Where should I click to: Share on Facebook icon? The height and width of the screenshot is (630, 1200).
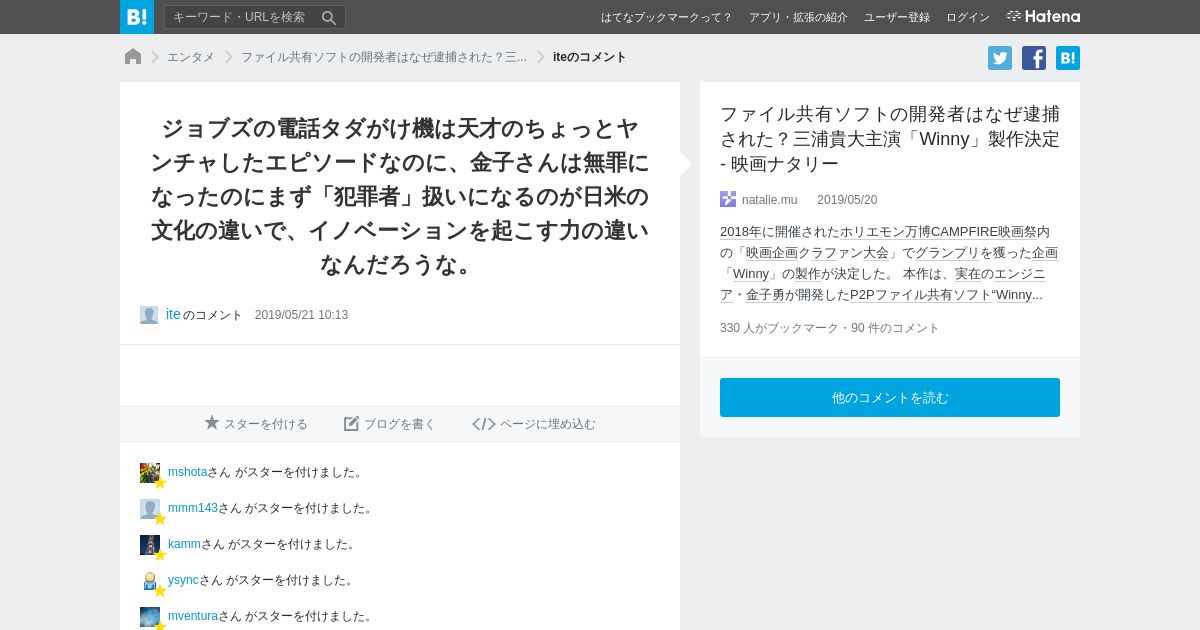[x=1034, y=58]
